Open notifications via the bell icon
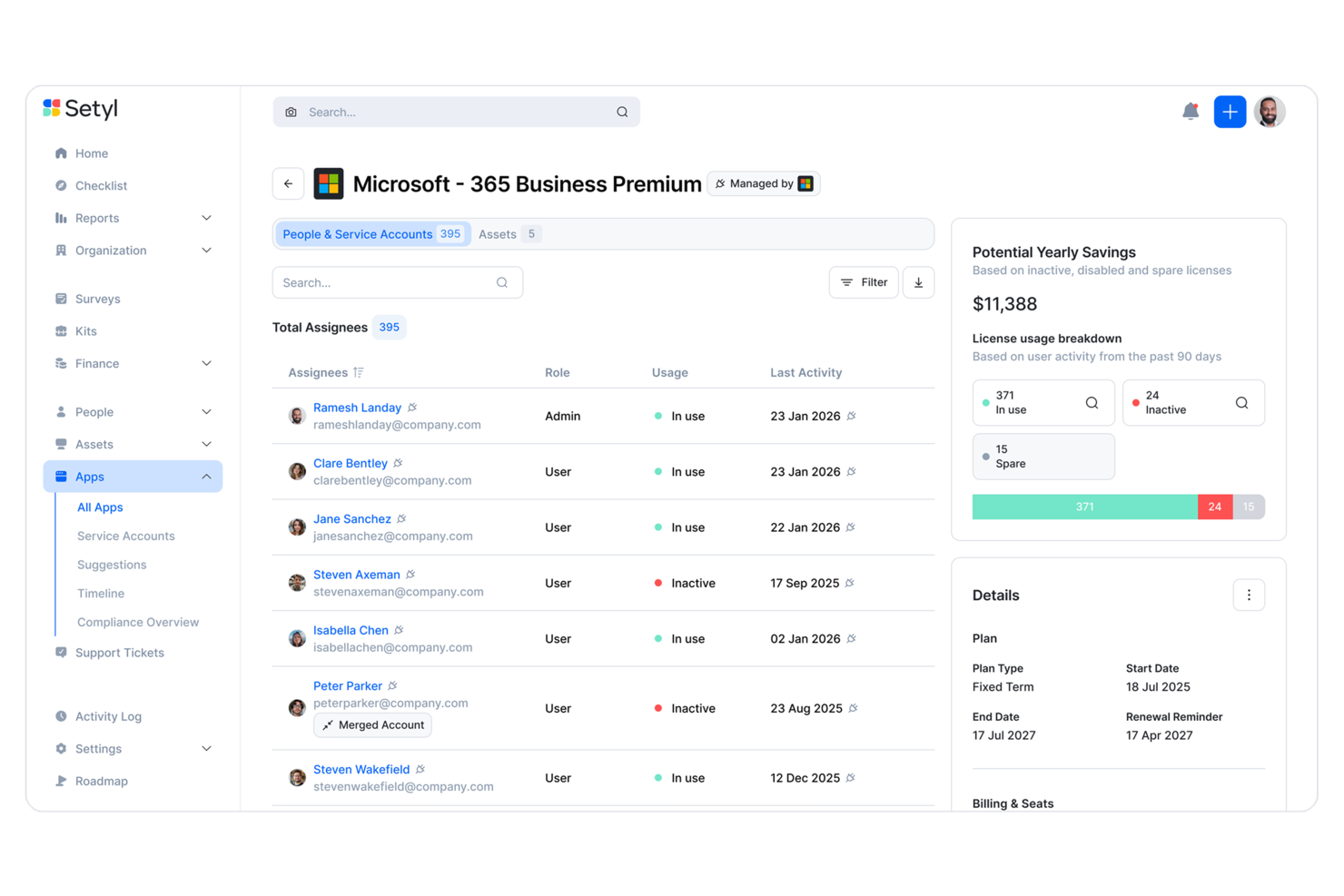This screenshot has width=1344, height=896. coord(1191,112)
